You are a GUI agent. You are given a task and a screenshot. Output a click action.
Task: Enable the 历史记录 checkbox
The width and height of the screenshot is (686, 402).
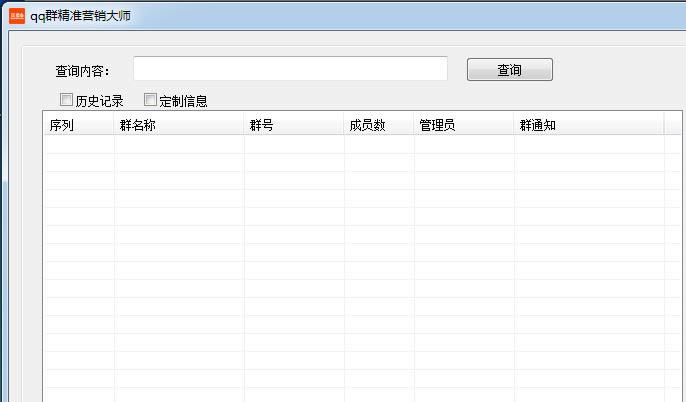66,100
